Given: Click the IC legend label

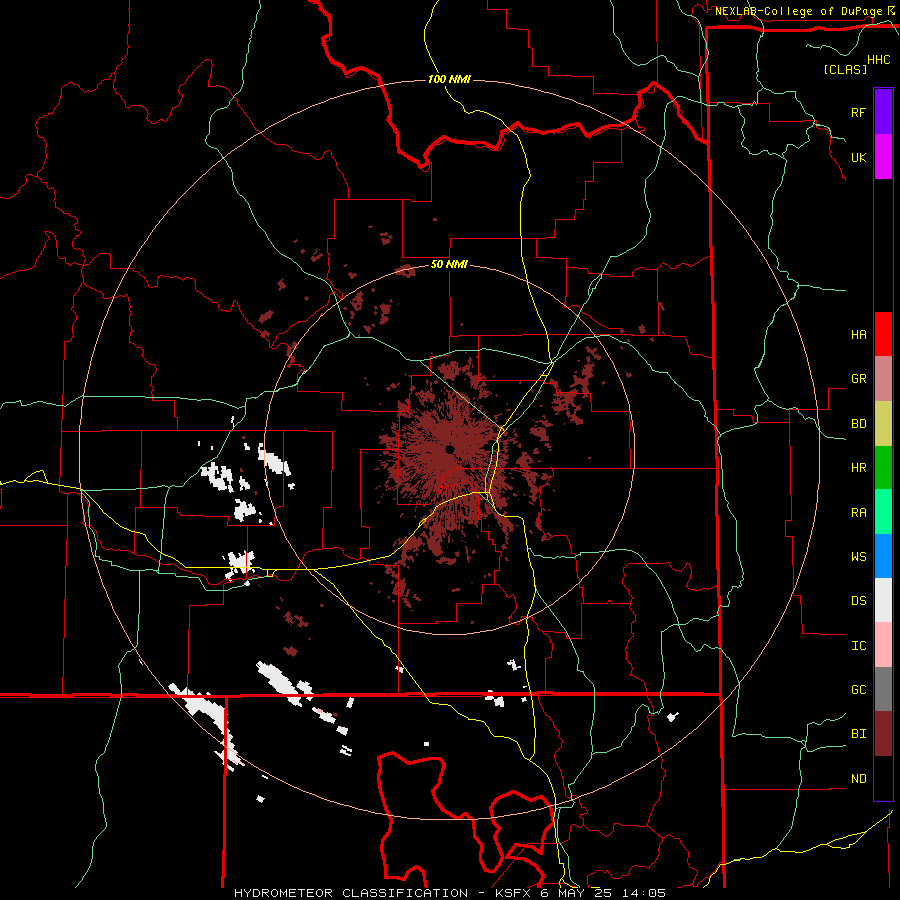Looking at the screenshot, I should click(x=858, y=645).
